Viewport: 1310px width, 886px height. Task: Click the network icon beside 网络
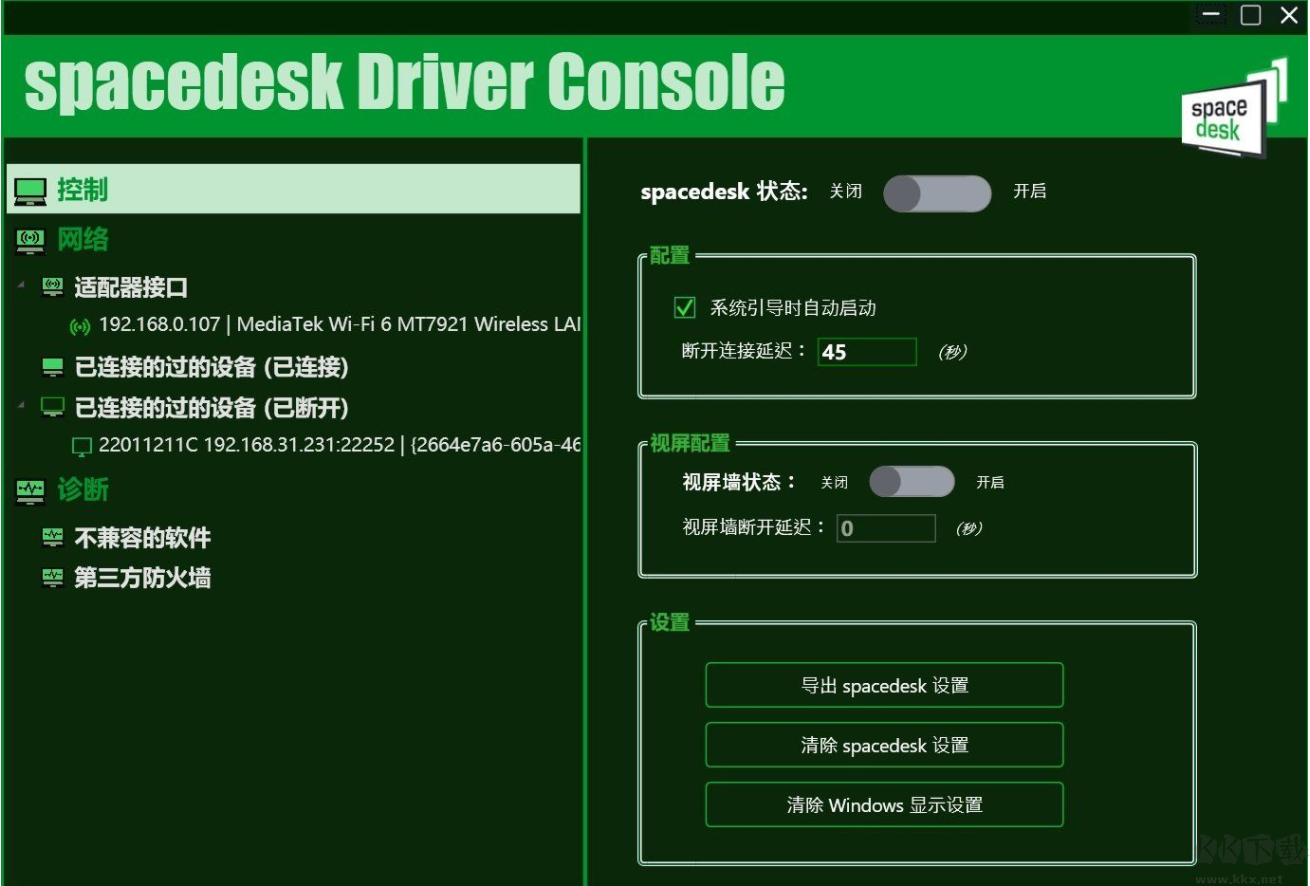point(31,240)
